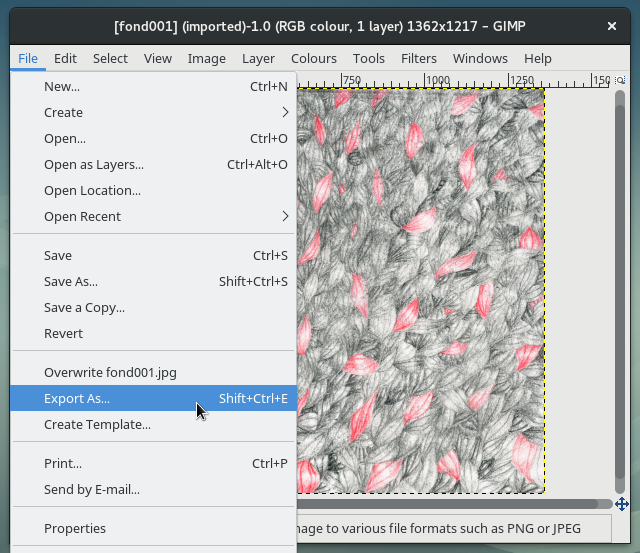Screen dimensions: 640x553
Task: Choose Save from the File menu
Action: [x=153, y=255]
